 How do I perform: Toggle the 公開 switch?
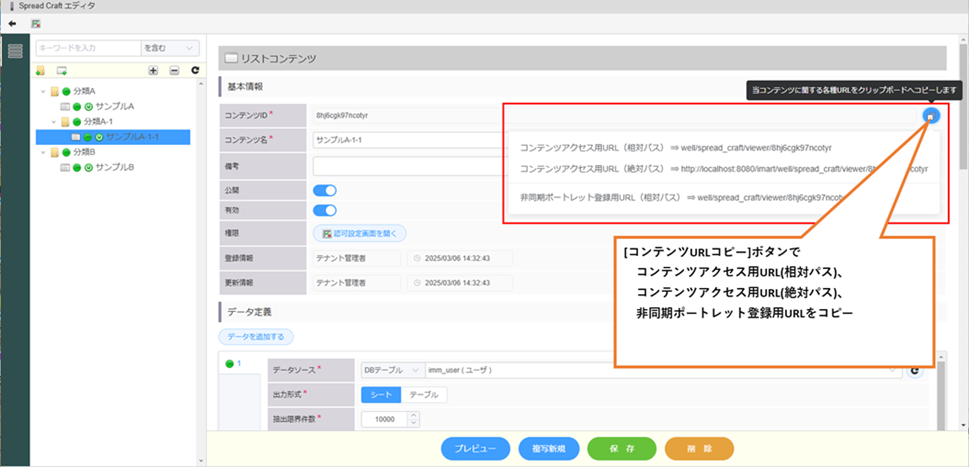click(x=325, y=189)
